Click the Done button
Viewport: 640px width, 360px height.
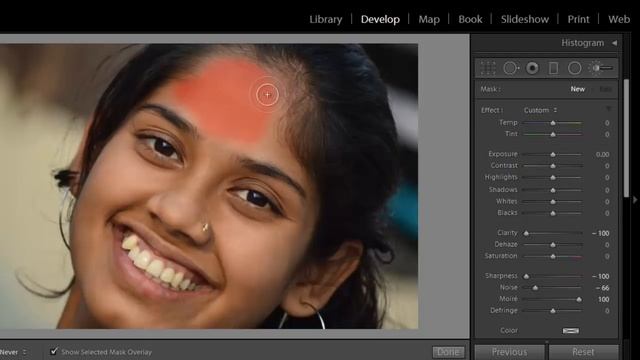448,352
